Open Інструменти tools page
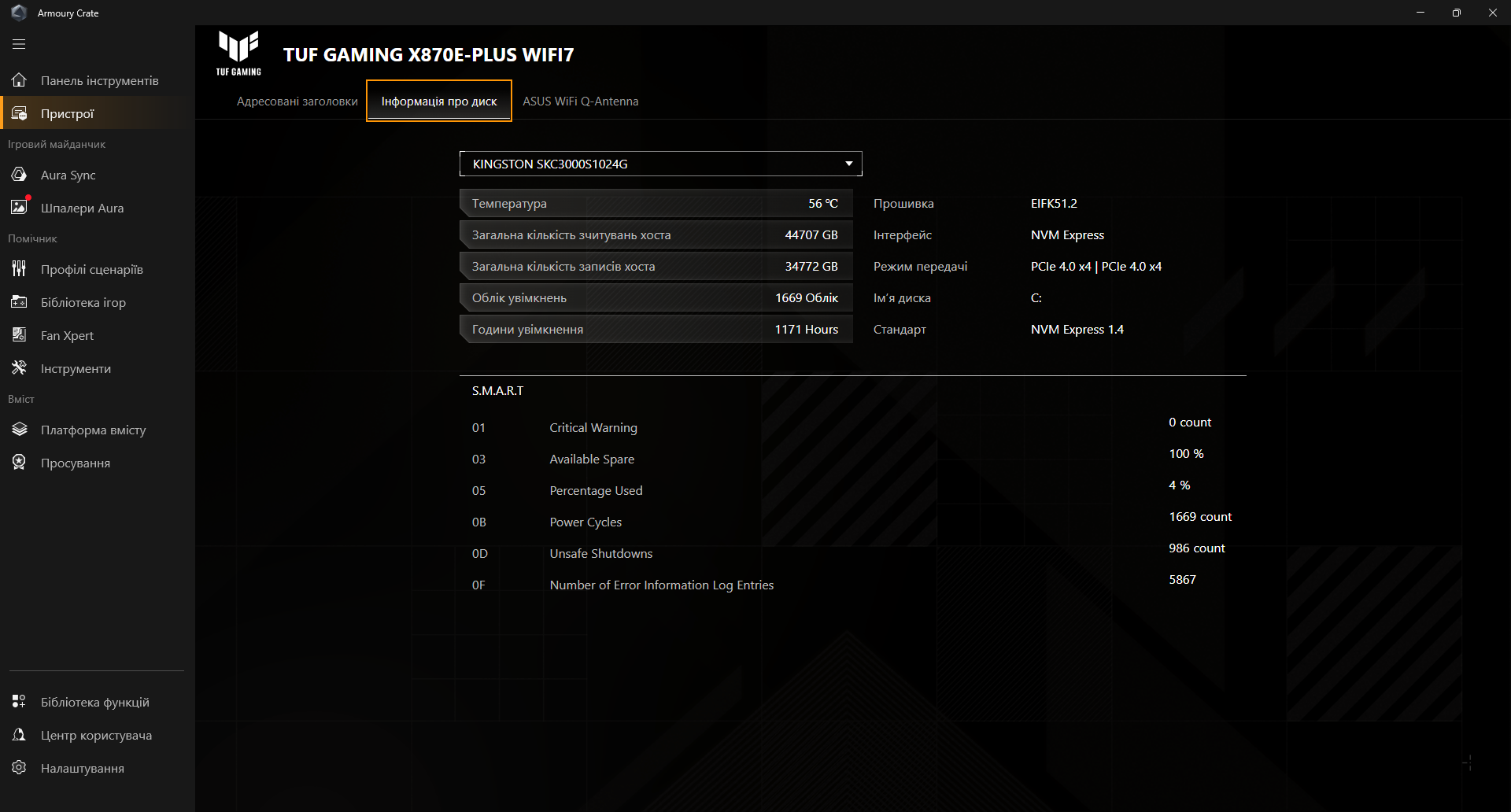The width and height of the screenshot is (1511, 812). click(x=98, y=368)
